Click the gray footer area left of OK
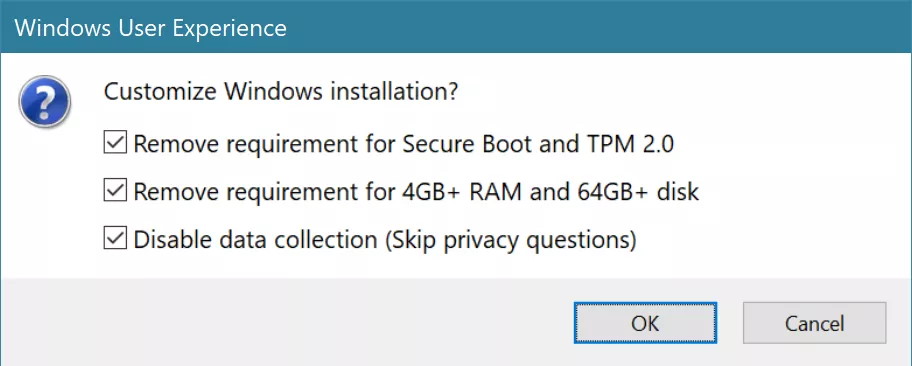Screen dimensions: 912x366 [285, 322]
